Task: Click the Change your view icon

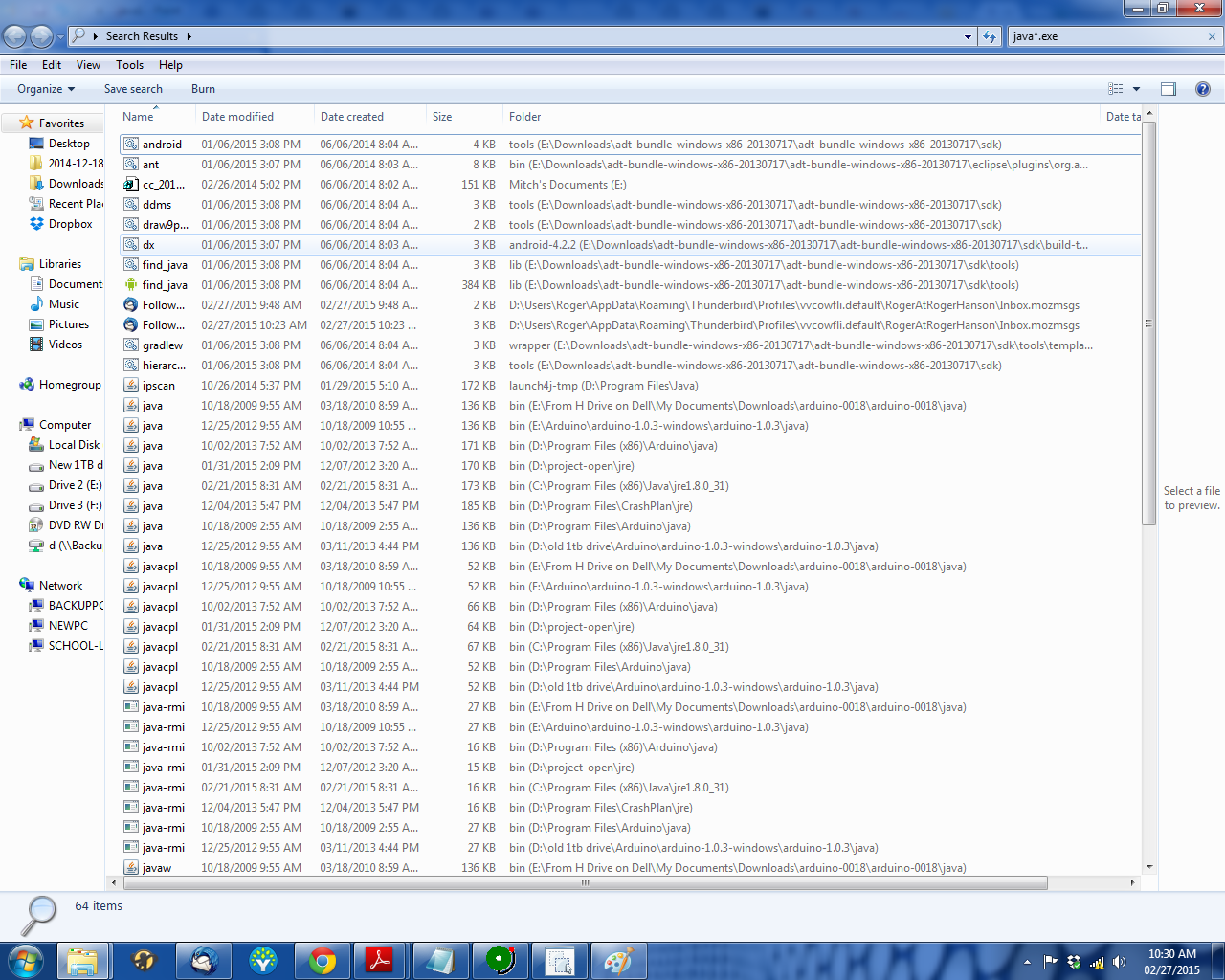Action: (1116, 89)
